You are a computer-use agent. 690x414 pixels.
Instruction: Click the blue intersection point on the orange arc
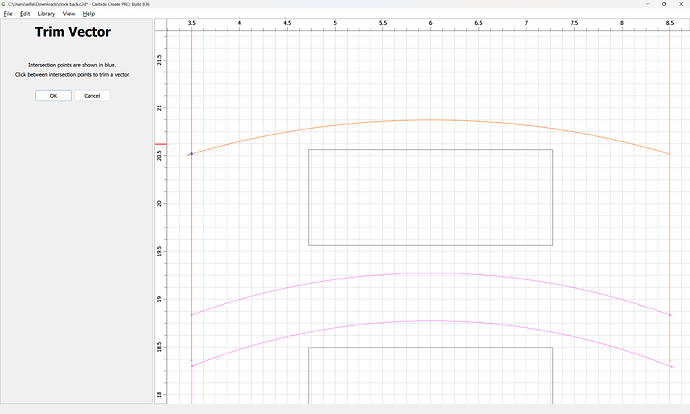tap(191, 154)
